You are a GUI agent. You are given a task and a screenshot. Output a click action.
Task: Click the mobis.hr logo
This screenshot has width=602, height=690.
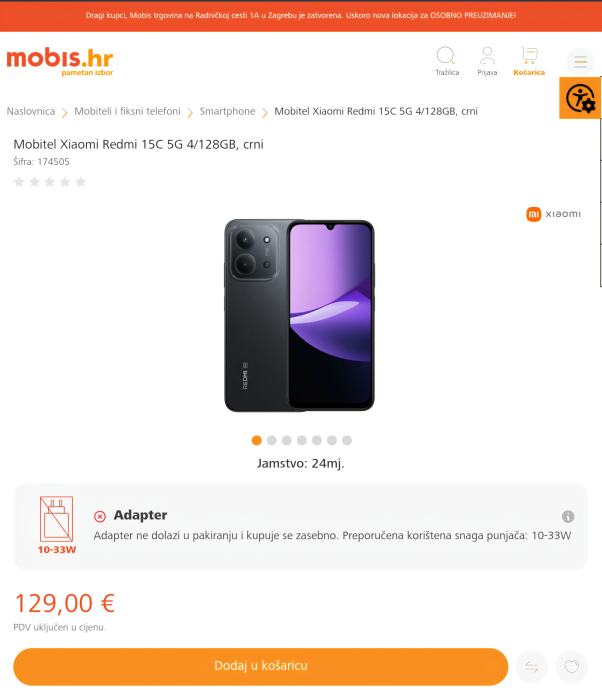pyautogui.click(x=60, y=62)
